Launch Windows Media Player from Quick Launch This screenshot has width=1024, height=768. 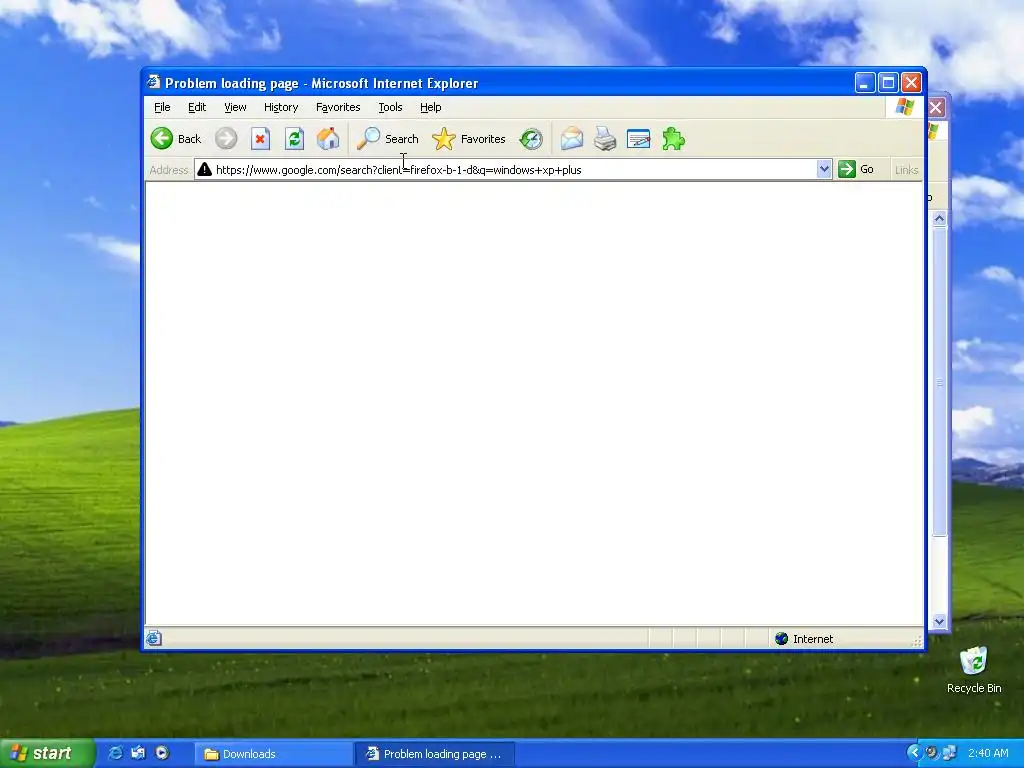[162, 753]
